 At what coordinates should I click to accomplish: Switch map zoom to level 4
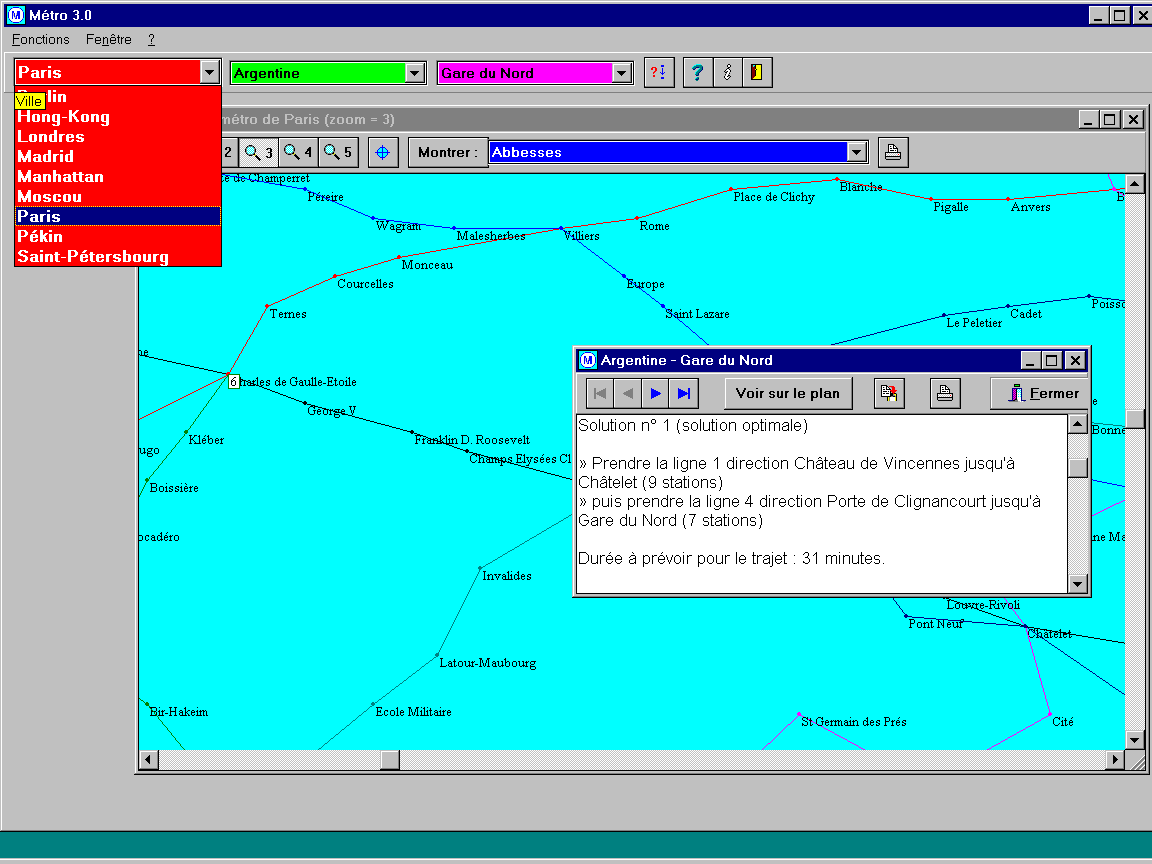[x=299, y=153]
